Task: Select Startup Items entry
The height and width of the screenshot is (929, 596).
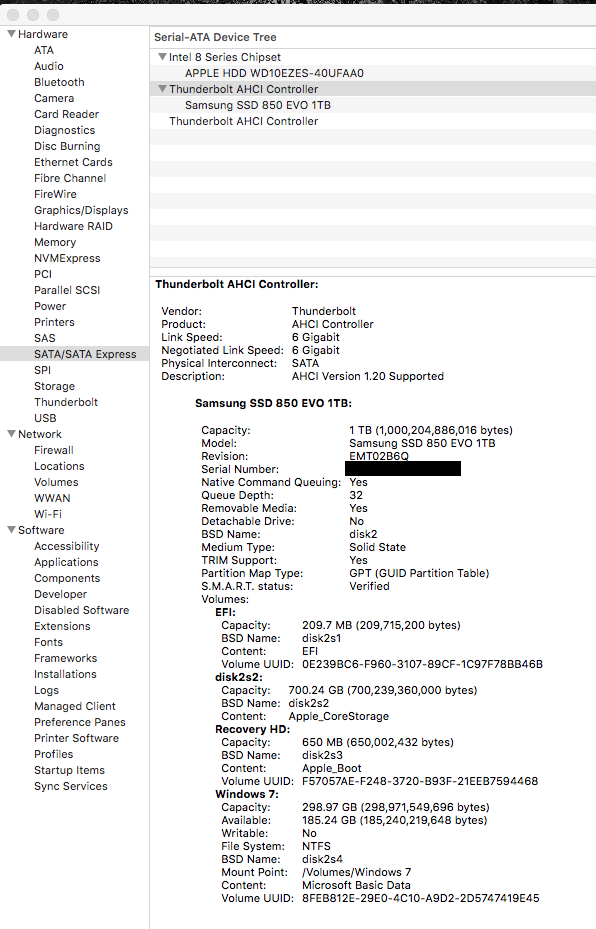Action: (69, 770)
